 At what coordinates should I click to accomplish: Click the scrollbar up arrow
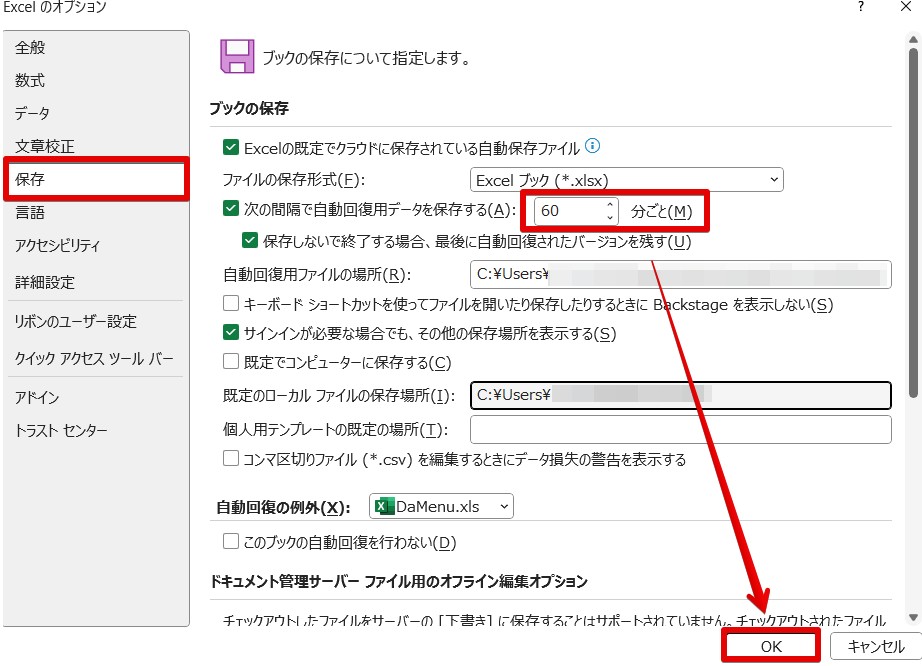pos(913,40)
